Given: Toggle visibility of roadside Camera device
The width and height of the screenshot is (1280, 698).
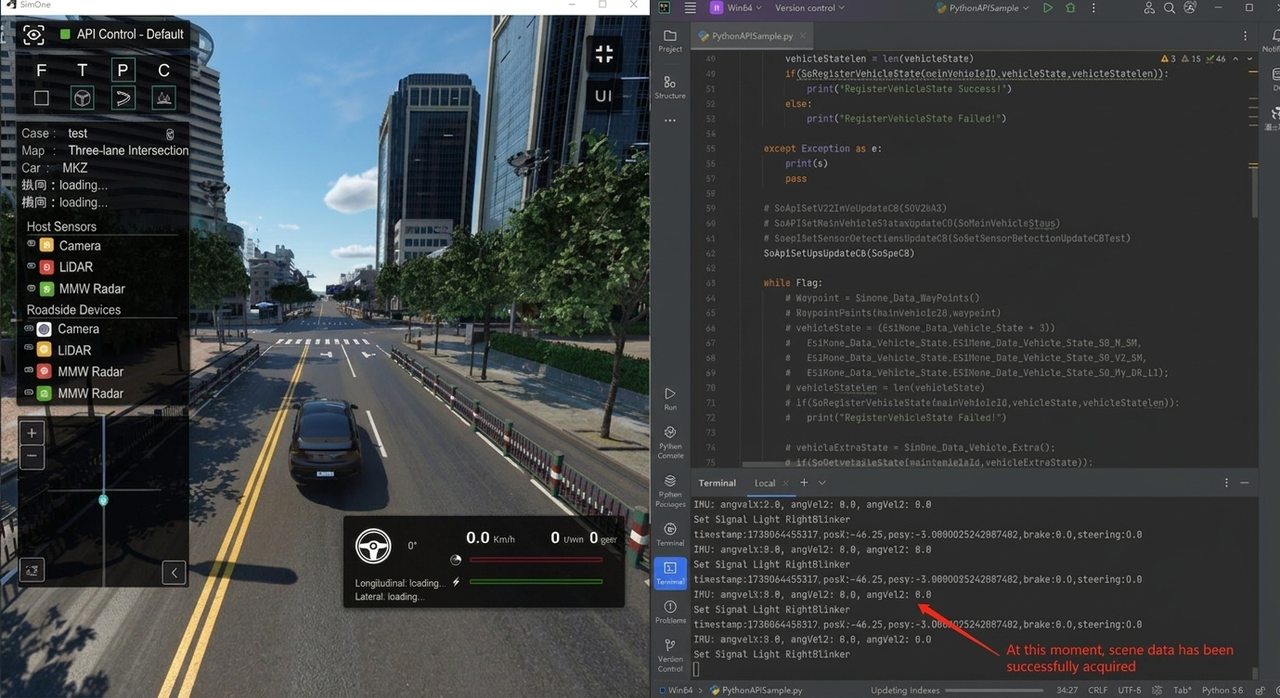Looking at the screenshot, I should (x=30, y=328).
